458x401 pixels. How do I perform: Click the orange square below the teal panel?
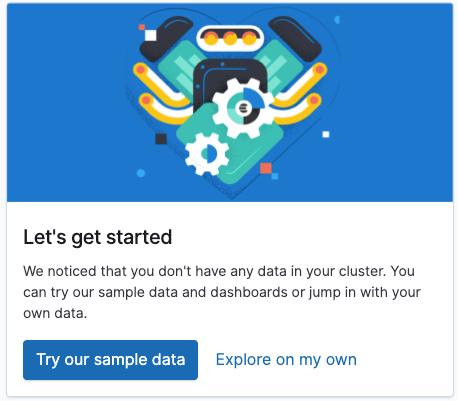click(266, 168)
